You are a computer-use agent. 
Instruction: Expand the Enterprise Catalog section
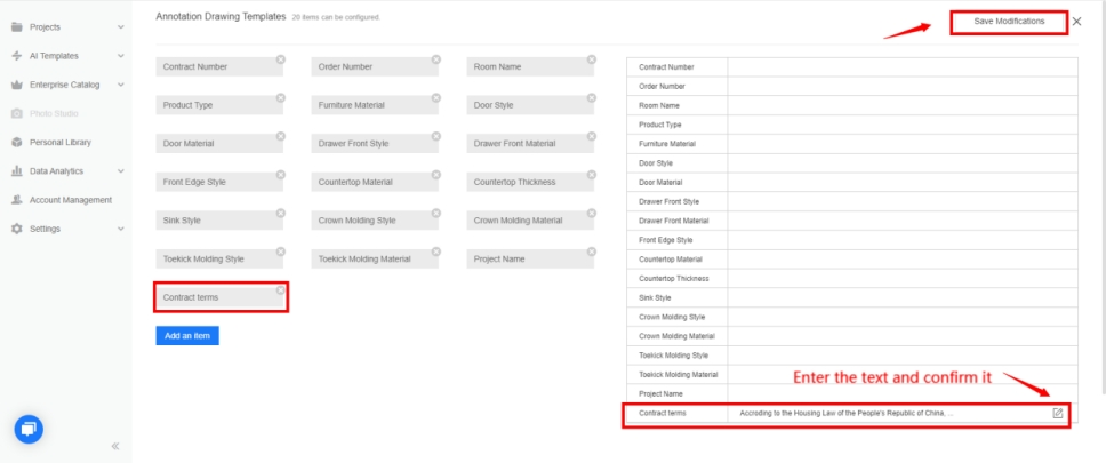coord(120,85)
